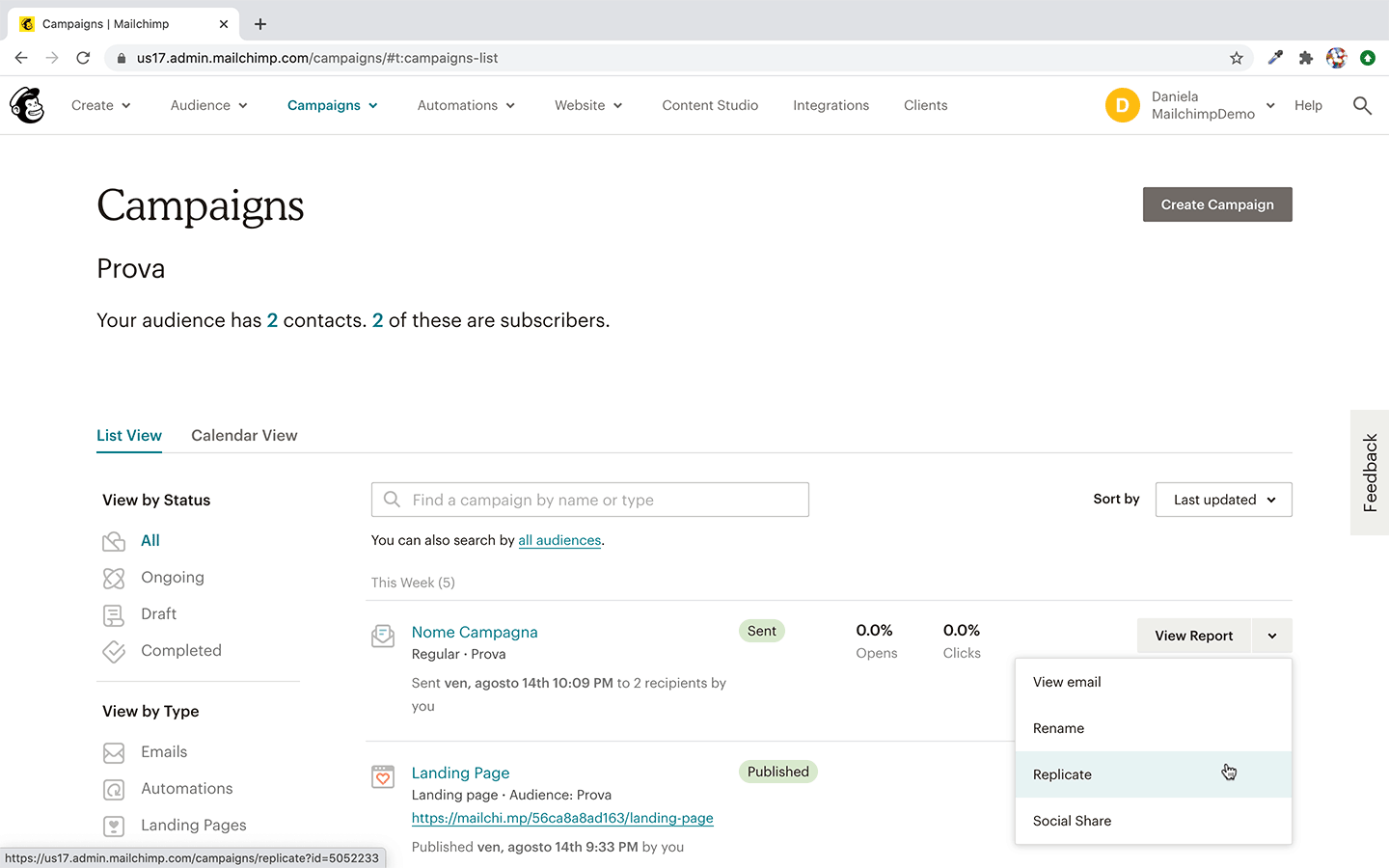Click the Landing Pages type icon
The image size is (1389, 868).
click(114, 826)
